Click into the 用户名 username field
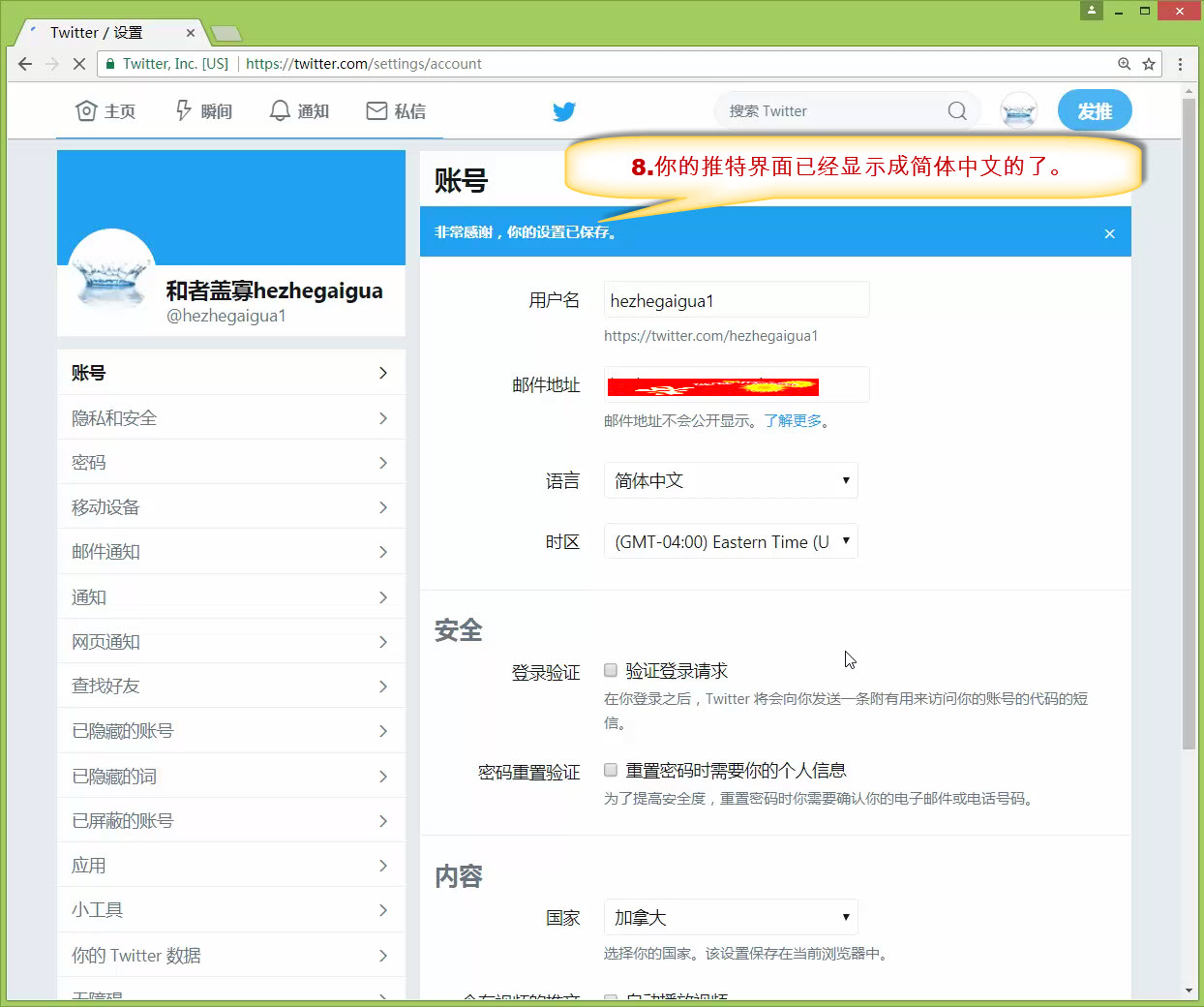 (x=736, y=300)
